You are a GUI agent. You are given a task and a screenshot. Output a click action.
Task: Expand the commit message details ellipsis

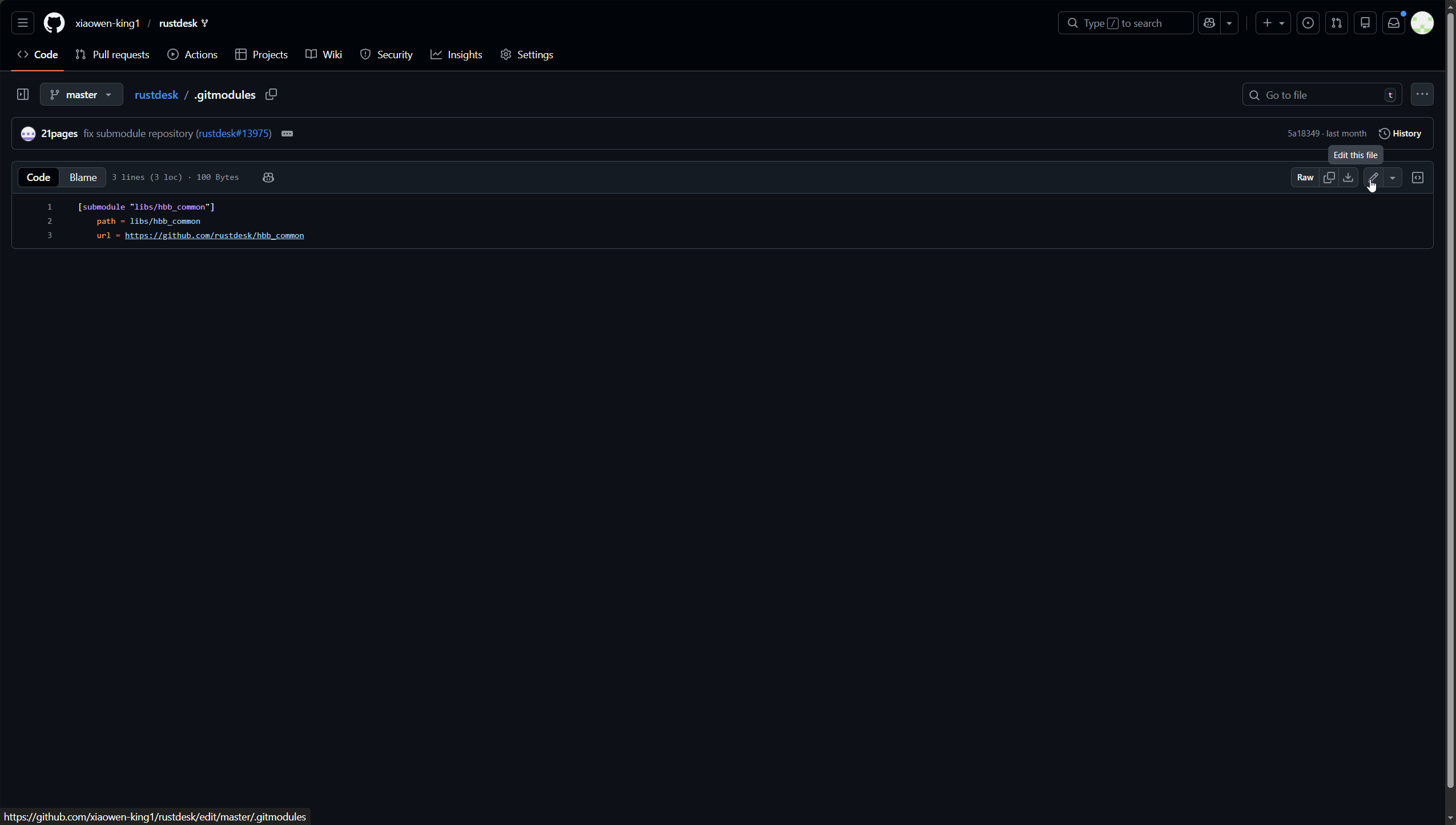(x=287, y=134)
